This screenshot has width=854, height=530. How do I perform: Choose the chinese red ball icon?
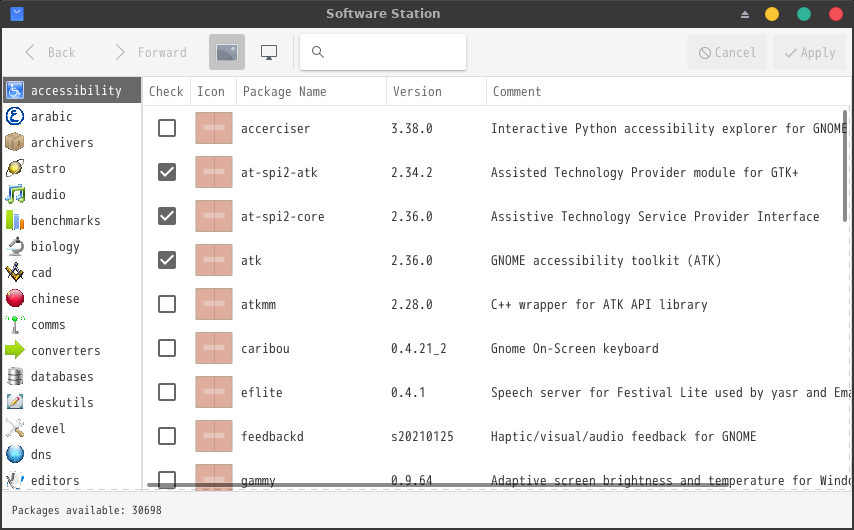(x=15, y=298)
